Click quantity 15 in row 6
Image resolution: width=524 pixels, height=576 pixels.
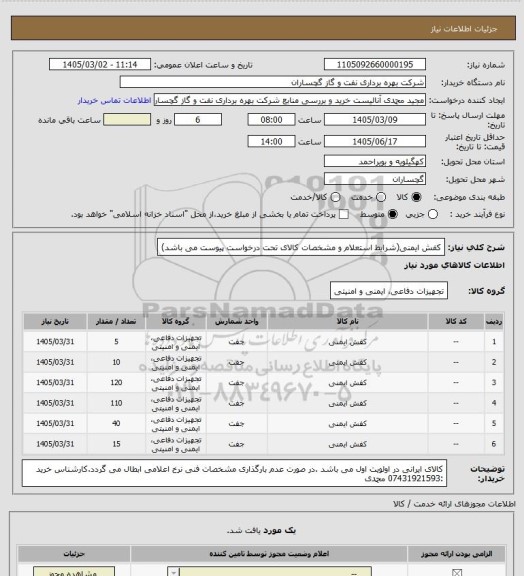pyautogui.click(x=116, y=444)
